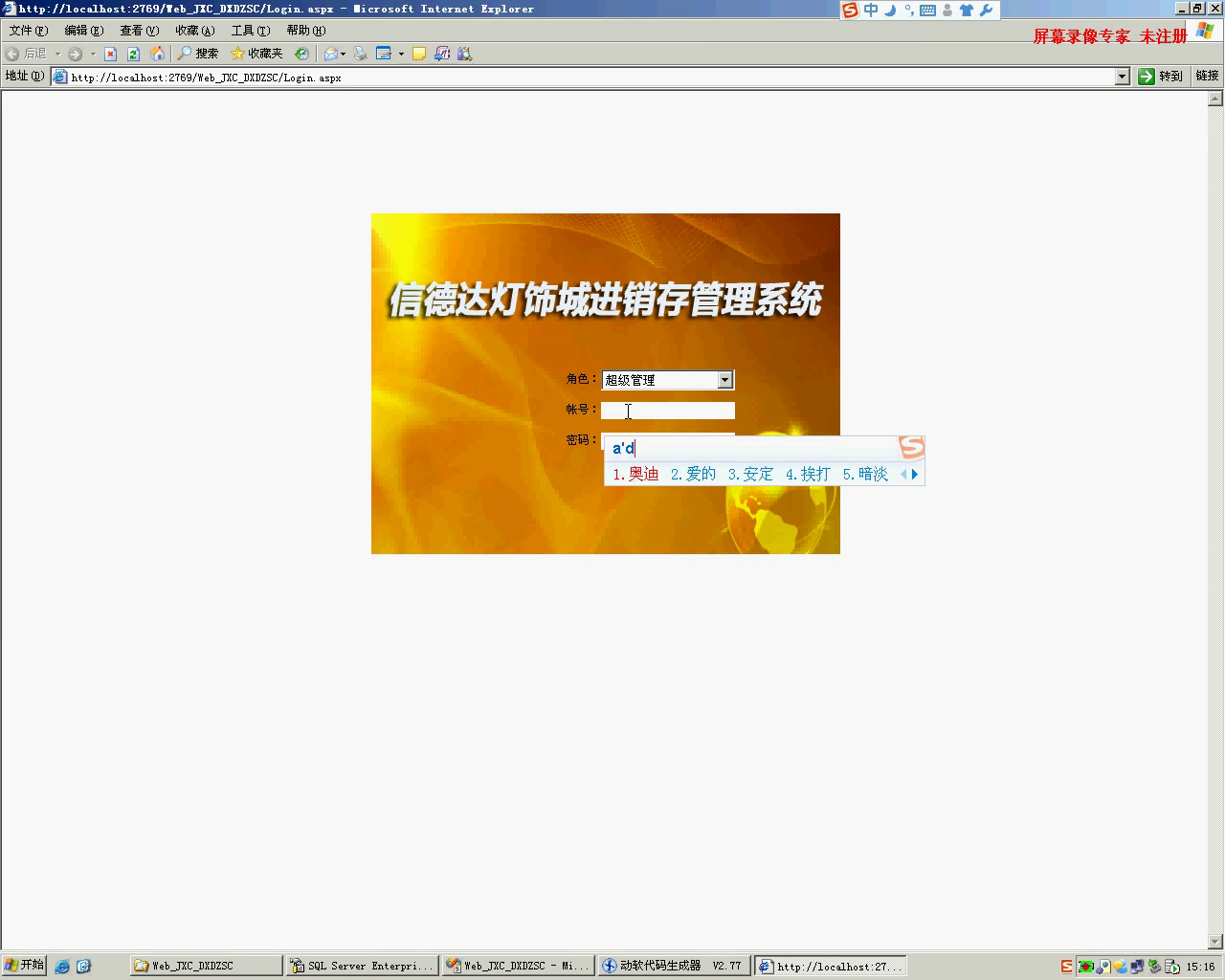Toggle Sogou Chinese/English input mode
Viewport: 1225px width, 980px height.
pos(870,11)
